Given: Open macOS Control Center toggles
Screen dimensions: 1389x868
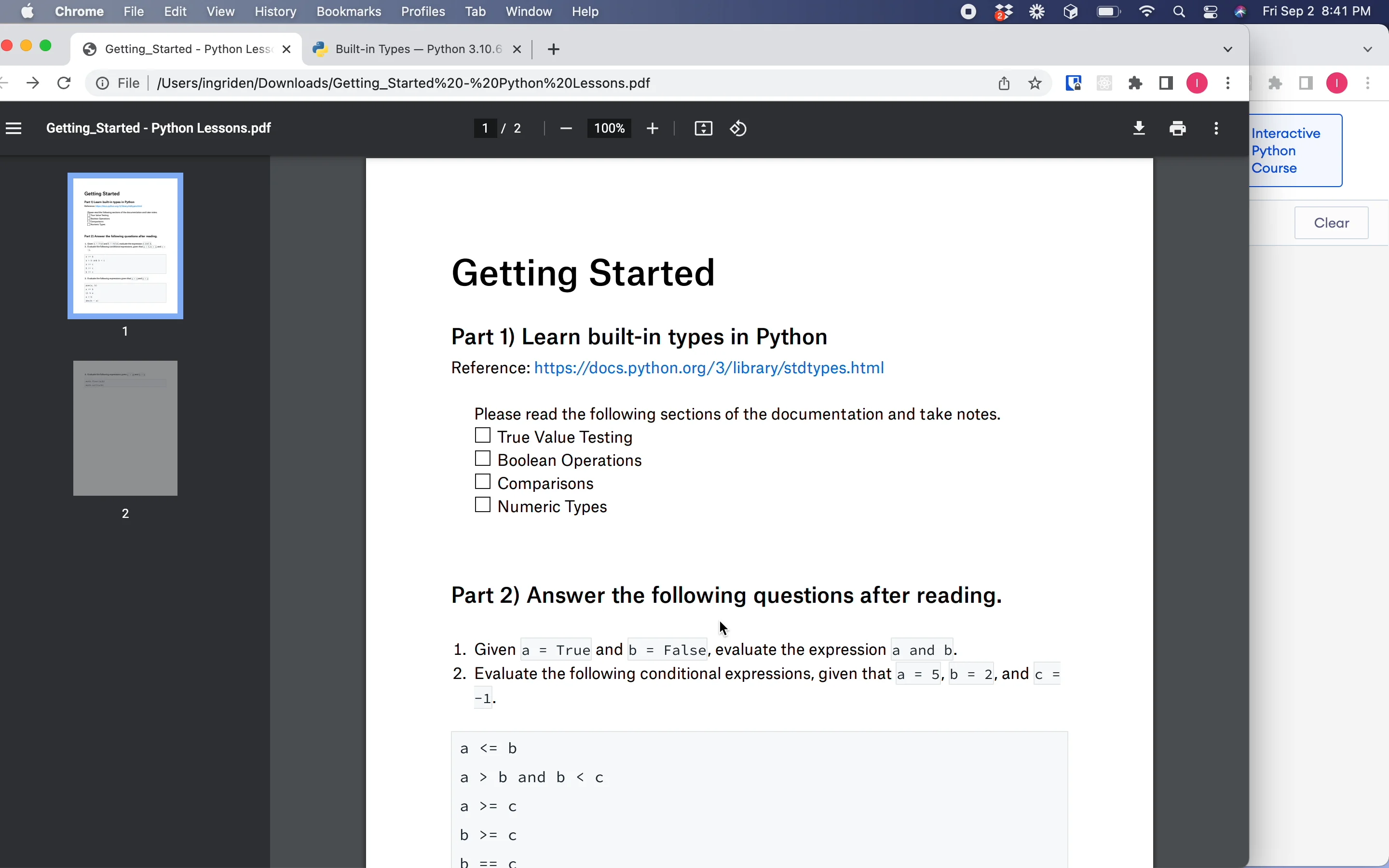Looking at the screenshot, I should (1211, 12).
